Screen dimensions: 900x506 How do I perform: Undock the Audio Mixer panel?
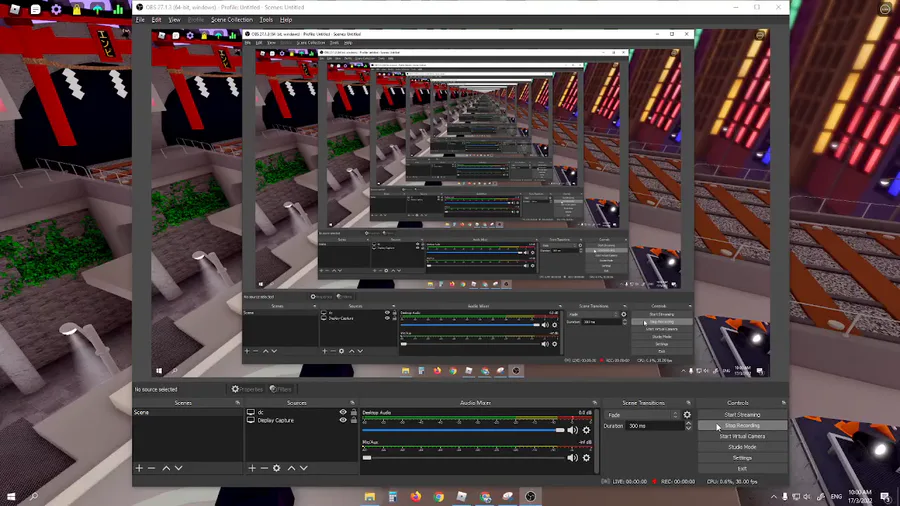tap(595, 403)
